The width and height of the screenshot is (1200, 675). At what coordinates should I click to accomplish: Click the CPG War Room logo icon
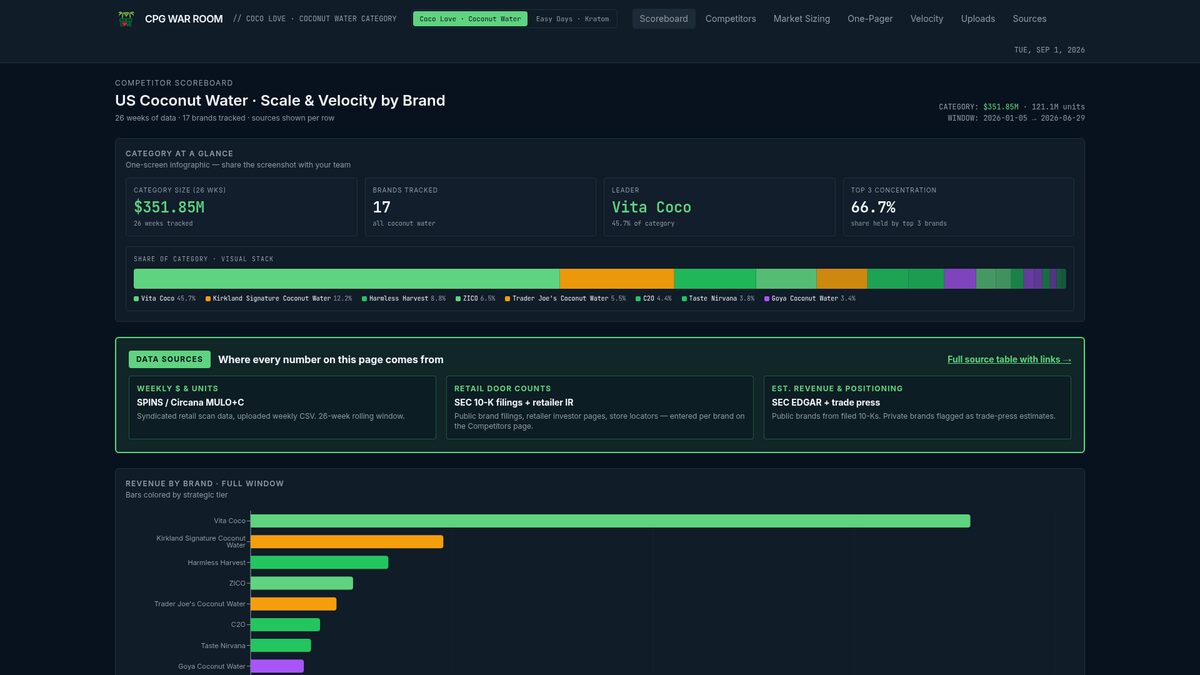coord(125,18)
